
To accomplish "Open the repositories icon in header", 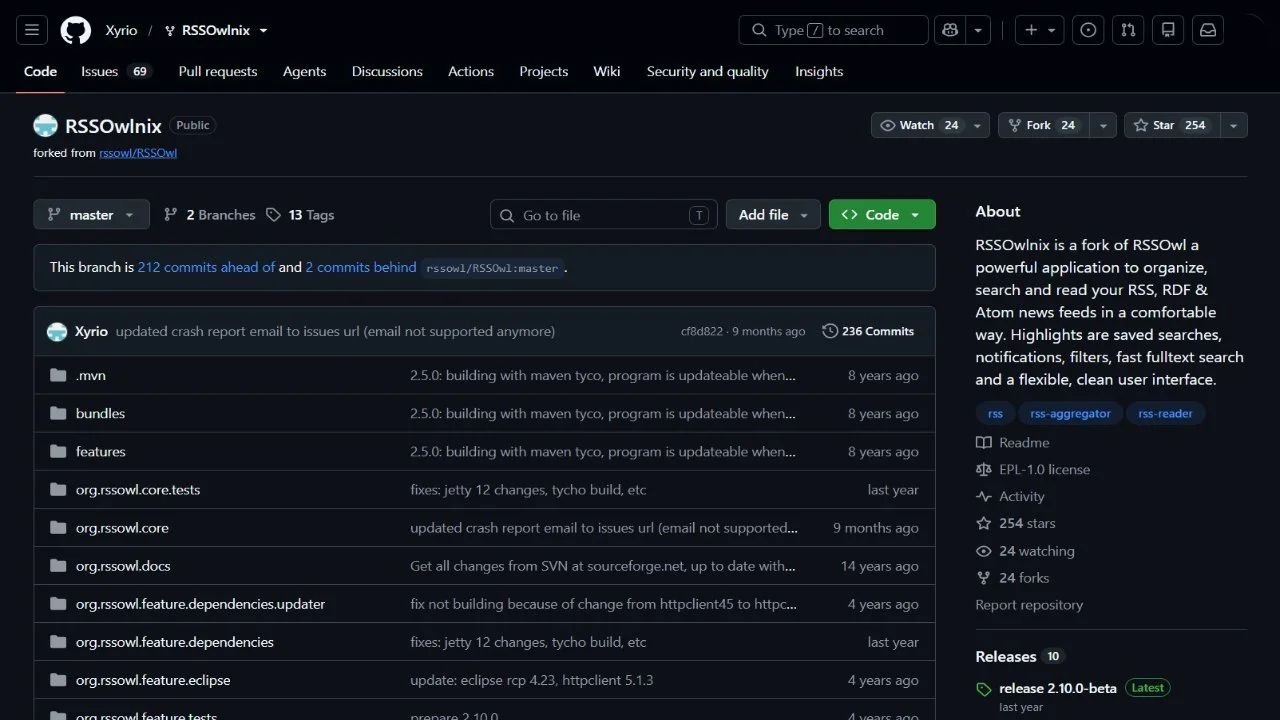I will pyautogui.click(x=1168, y=30).
